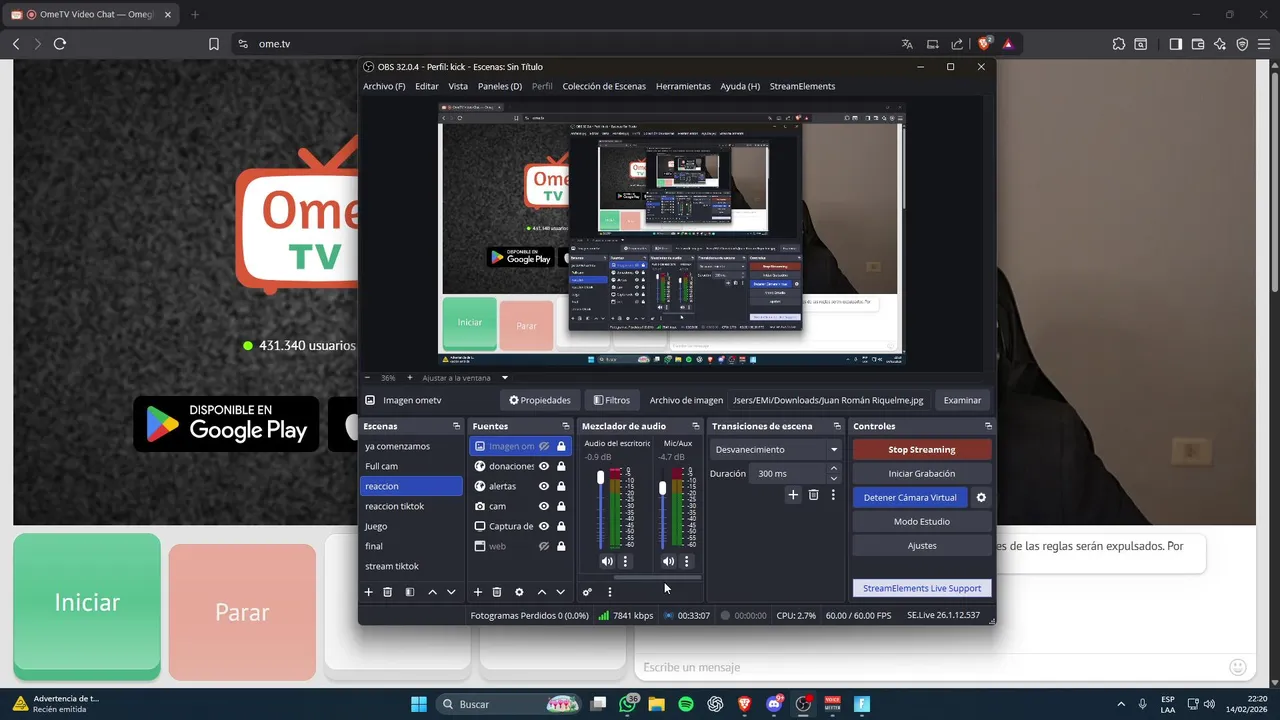Move scene up in Escenas toolbar
This screenshot has width=1280, height=720.
pyautogui.click(x=432, y=592)
